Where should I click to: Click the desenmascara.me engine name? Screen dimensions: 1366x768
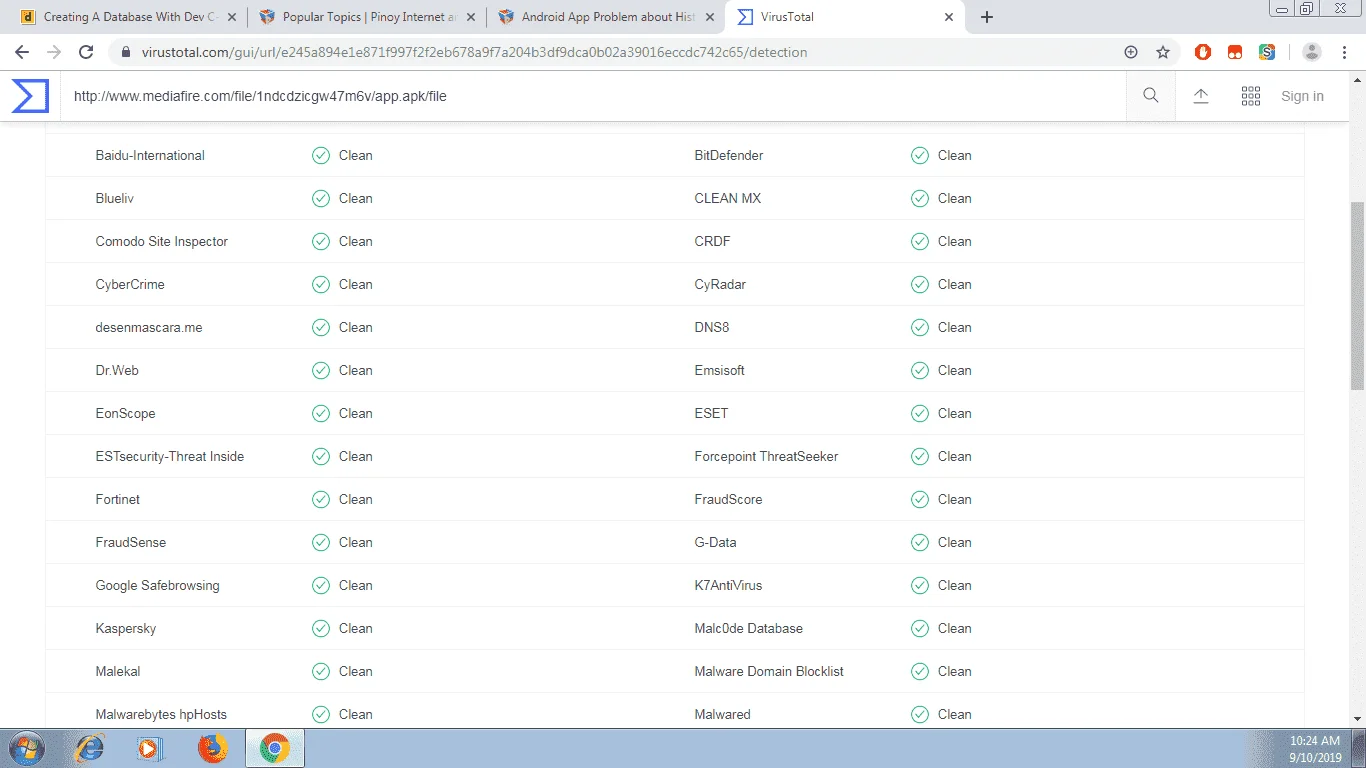point(149,328)
